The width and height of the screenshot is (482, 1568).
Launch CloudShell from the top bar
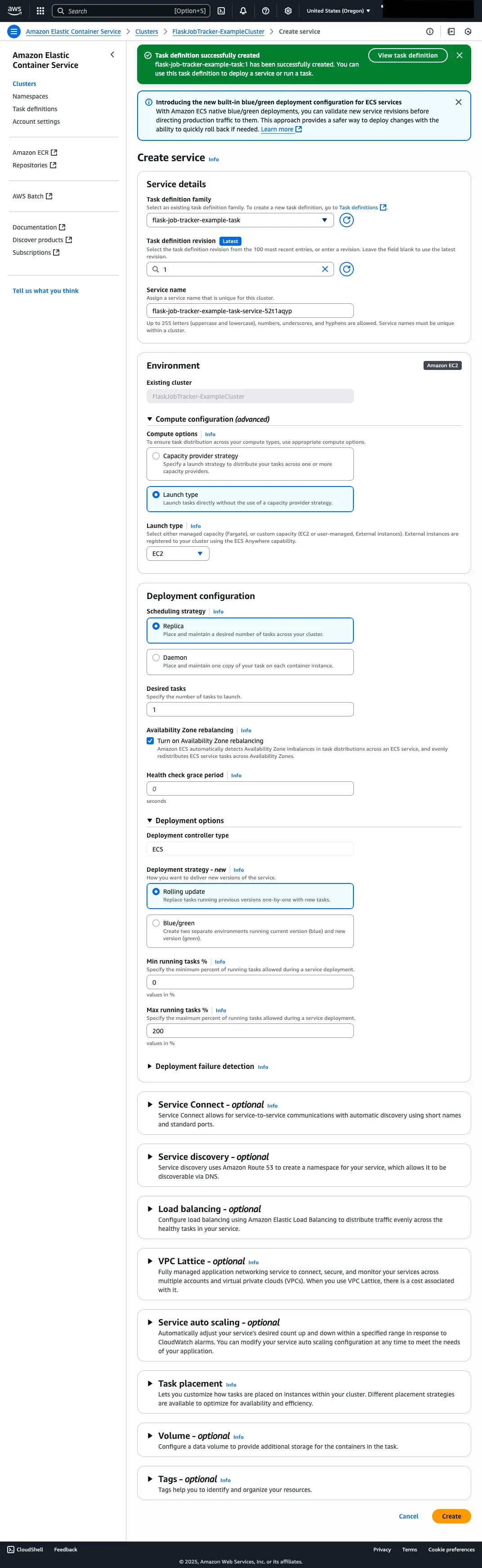point(221,11)
